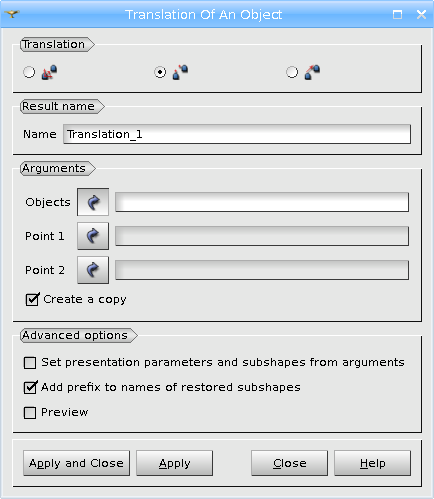Click the two points translation icon
Screen dimensions: 434x499
click(180, 72)
